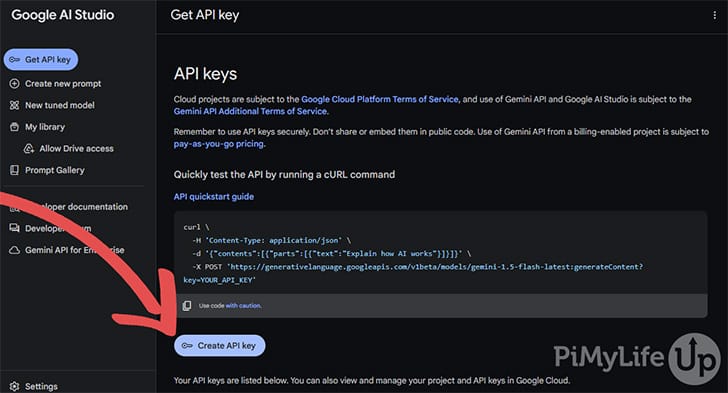Click the copy code icon under cURL snippet
728x393 pixels.
coord(187,306)
